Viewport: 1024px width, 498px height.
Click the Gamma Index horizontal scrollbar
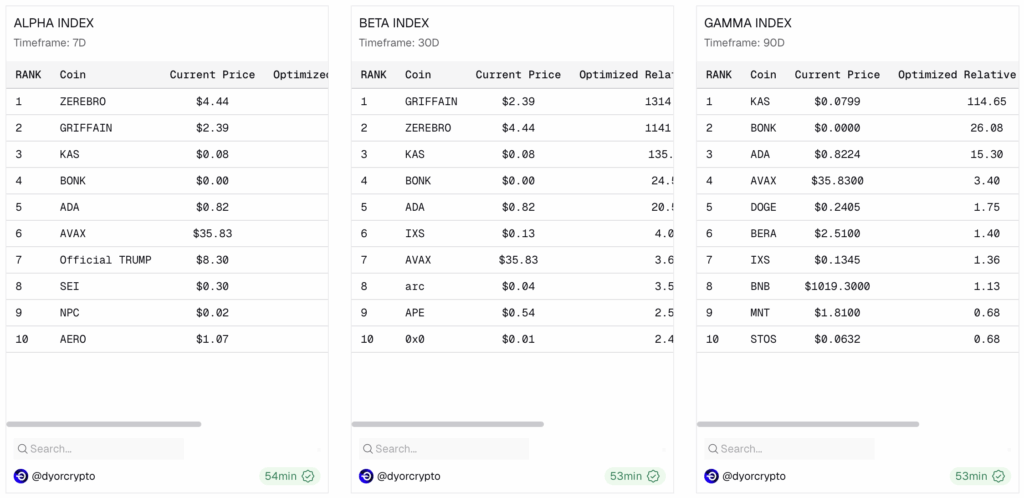(808, 424)
